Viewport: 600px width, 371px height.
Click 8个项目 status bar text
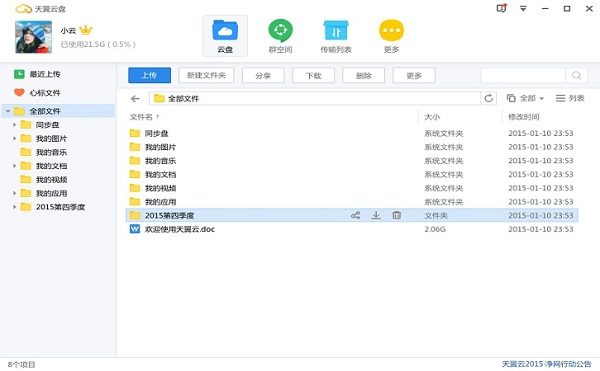point(21,364)
